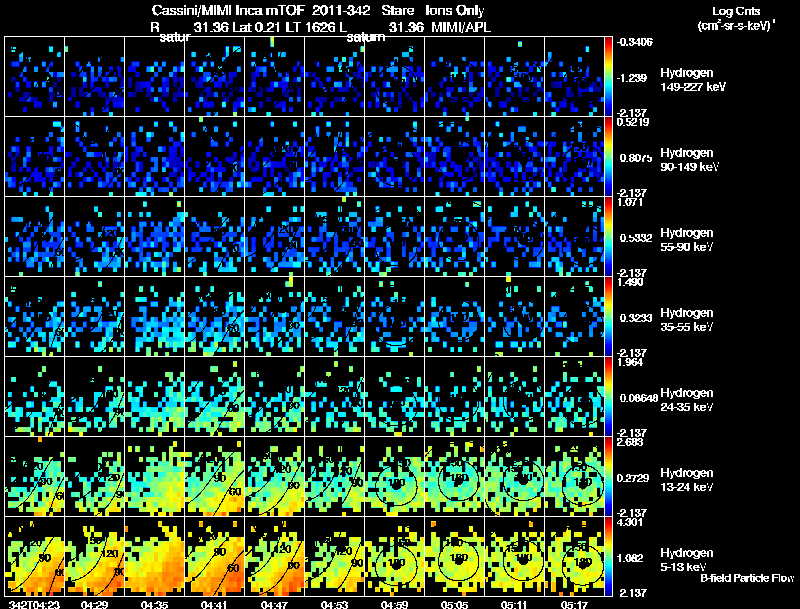
Task: Click the '04:35' time label
Action: point(154,605)
